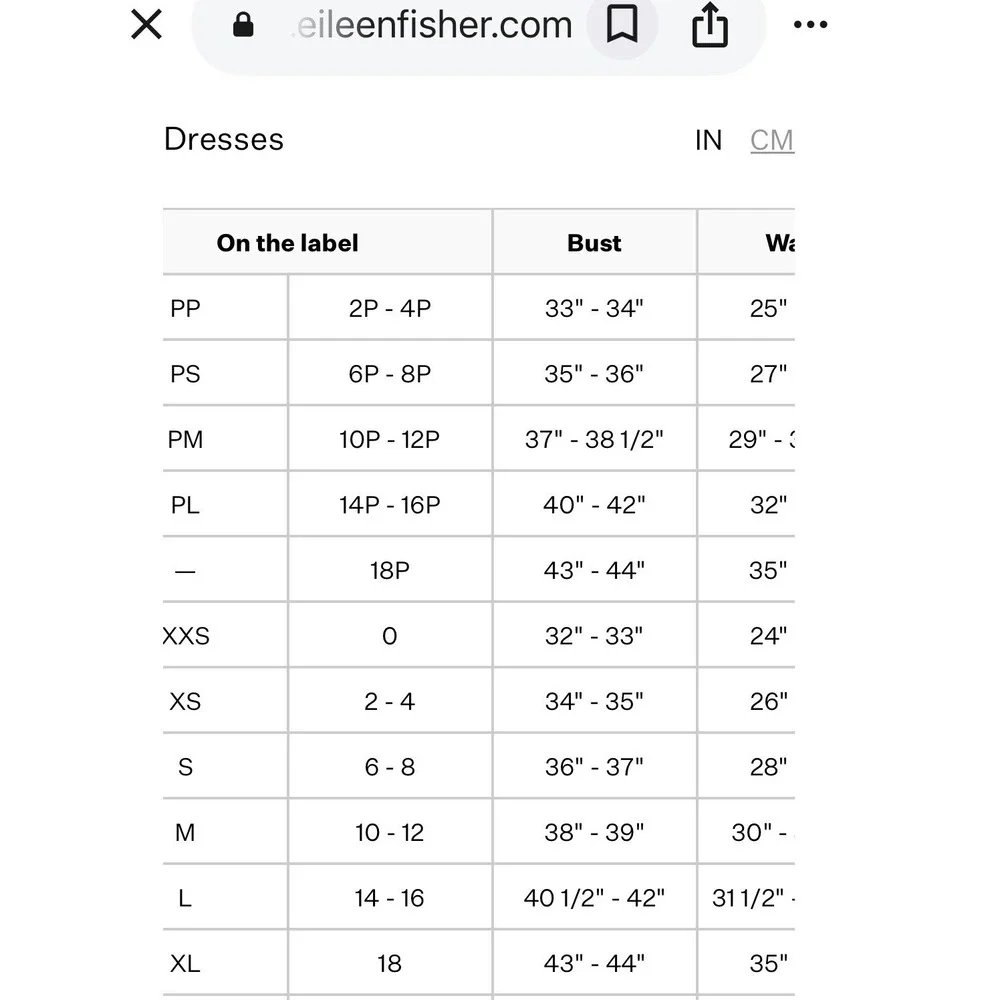This screenshot has width=1000, height=1000.
Task: Tap the Dresses section heading
Action: [224, 139]
